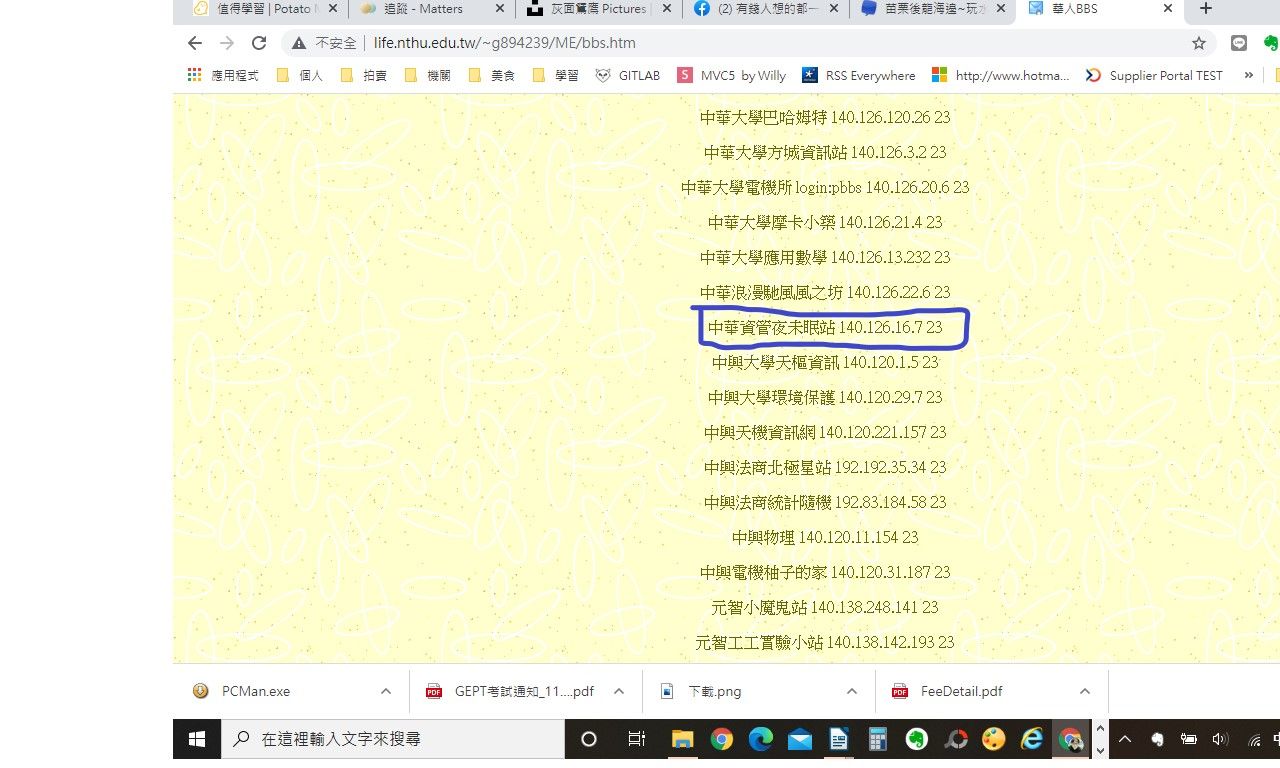Close the 追蹤 - Matters tab
The image size is (1280, 768).
point(500,9)
